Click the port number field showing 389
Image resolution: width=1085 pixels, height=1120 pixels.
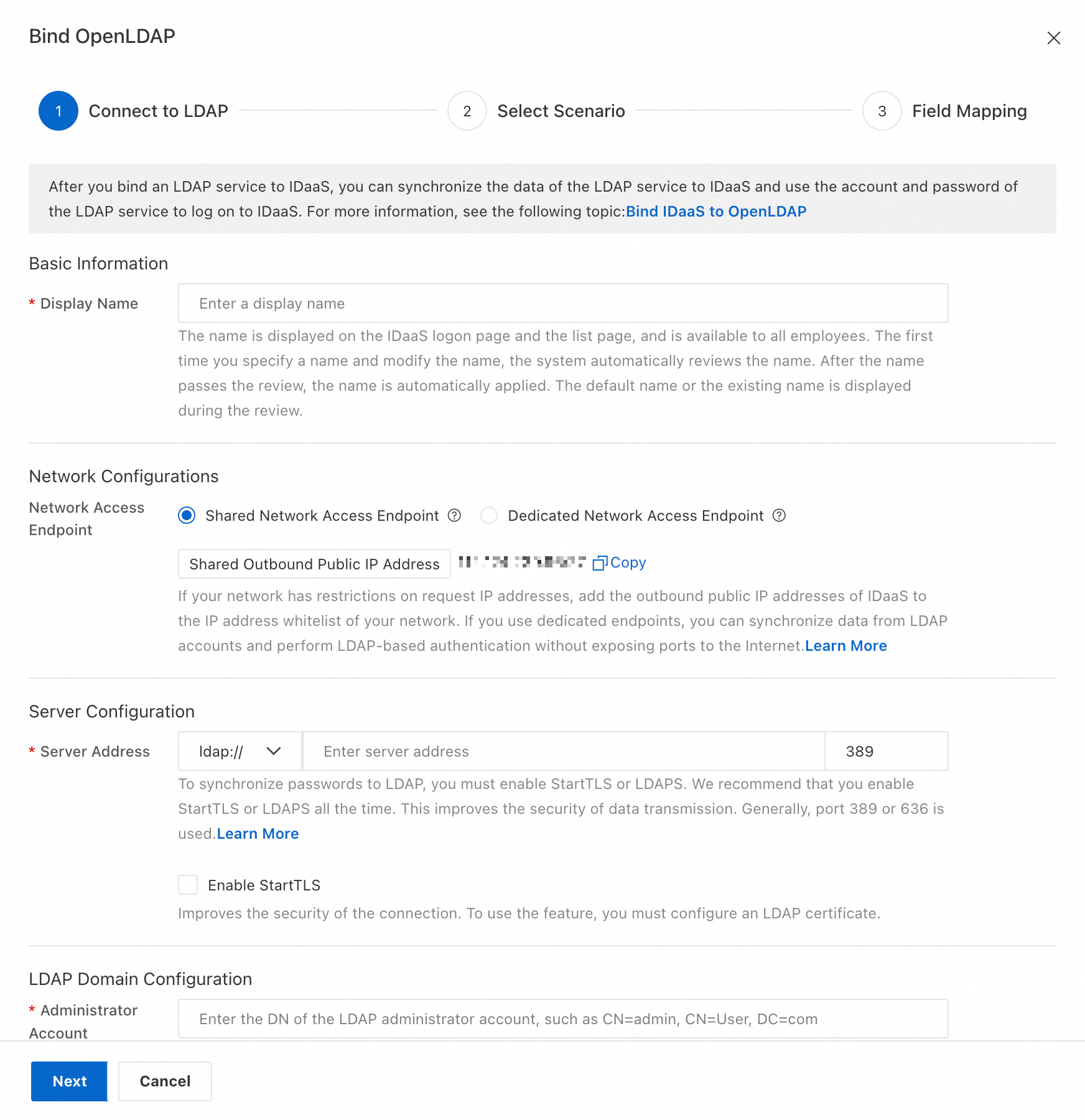pyautogui.click(x=887, y=751)
